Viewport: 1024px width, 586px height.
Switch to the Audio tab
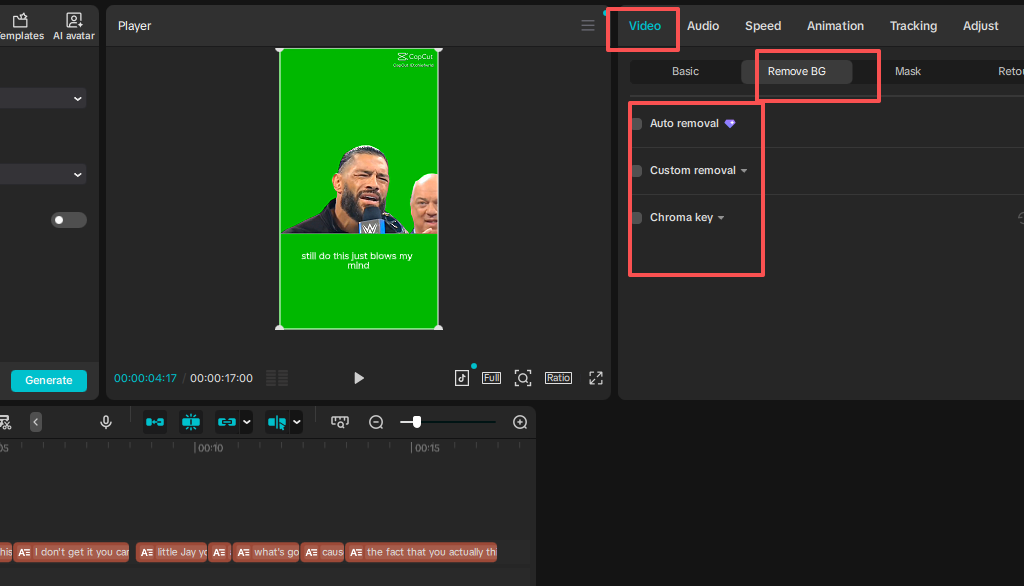pyautogui.click(x=703, y=25)
